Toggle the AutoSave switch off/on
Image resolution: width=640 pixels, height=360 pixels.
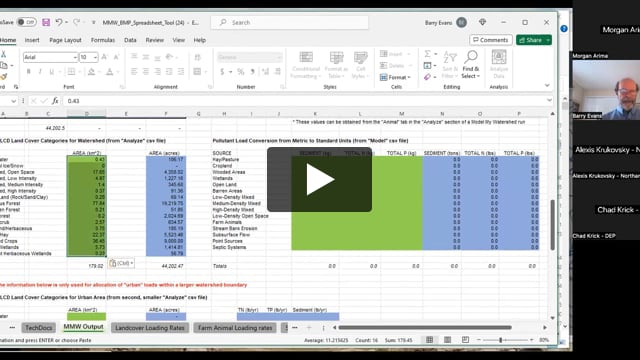(27, 22)
